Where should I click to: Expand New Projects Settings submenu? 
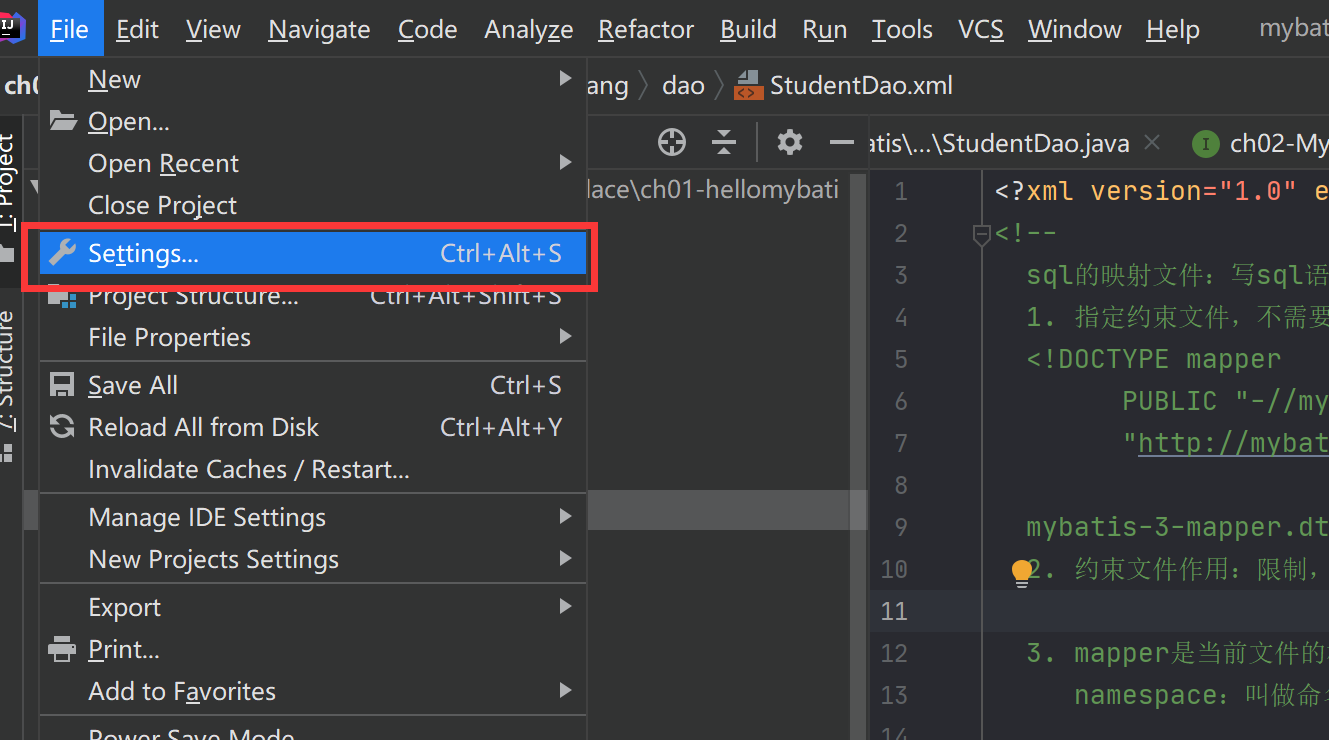[313, 559]
